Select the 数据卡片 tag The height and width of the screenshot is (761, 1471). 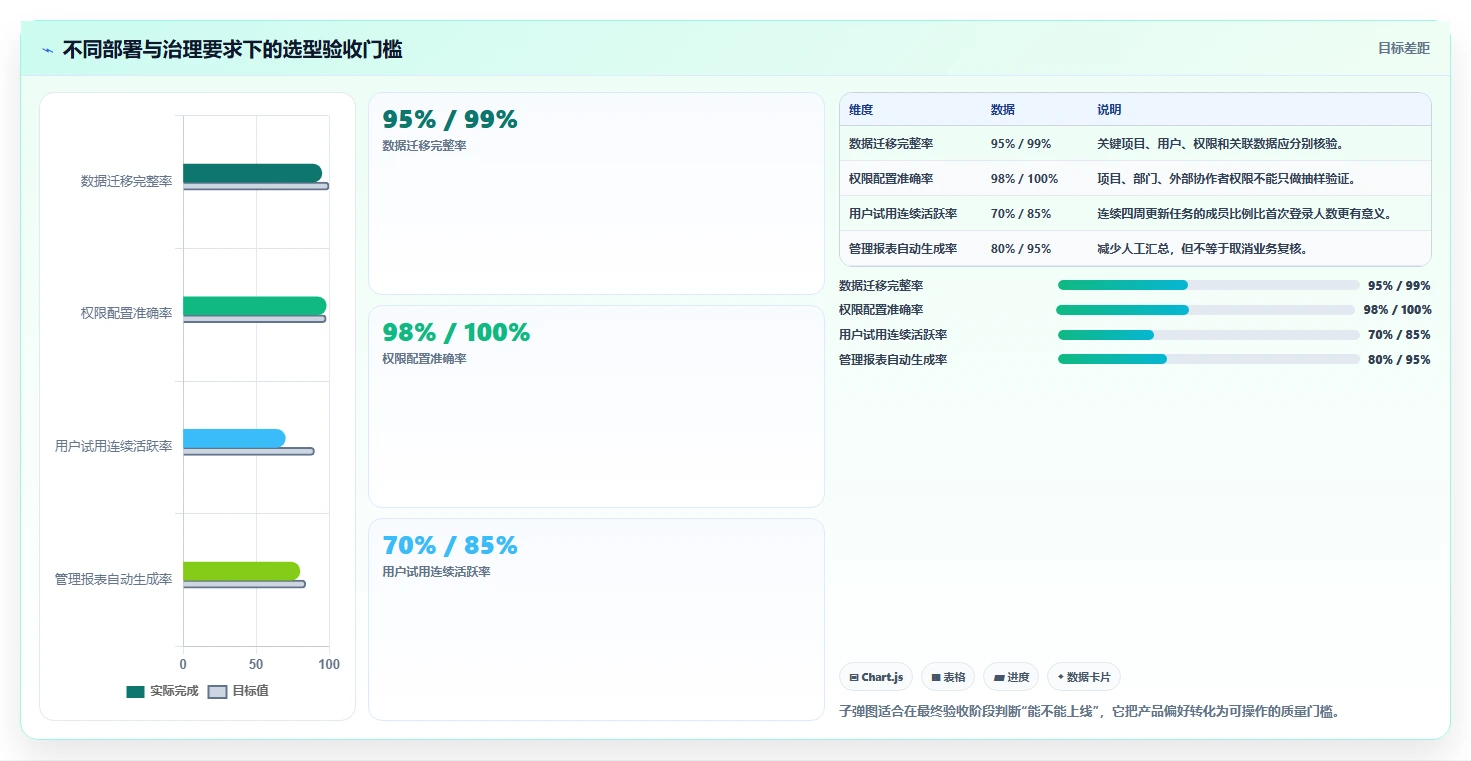pos(1084,677)
